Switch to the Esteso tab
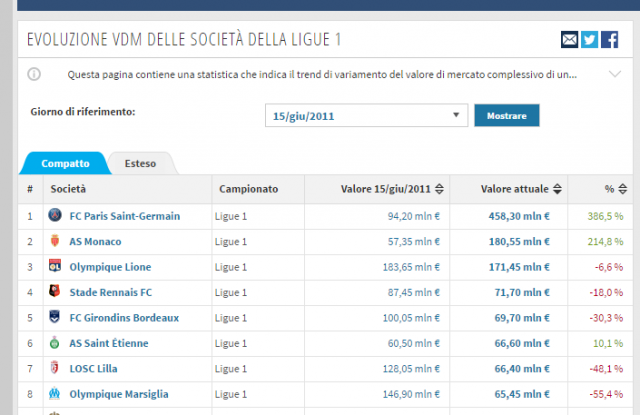The height and width of the screenshot is (415, 640). click(x=140, y=163)
